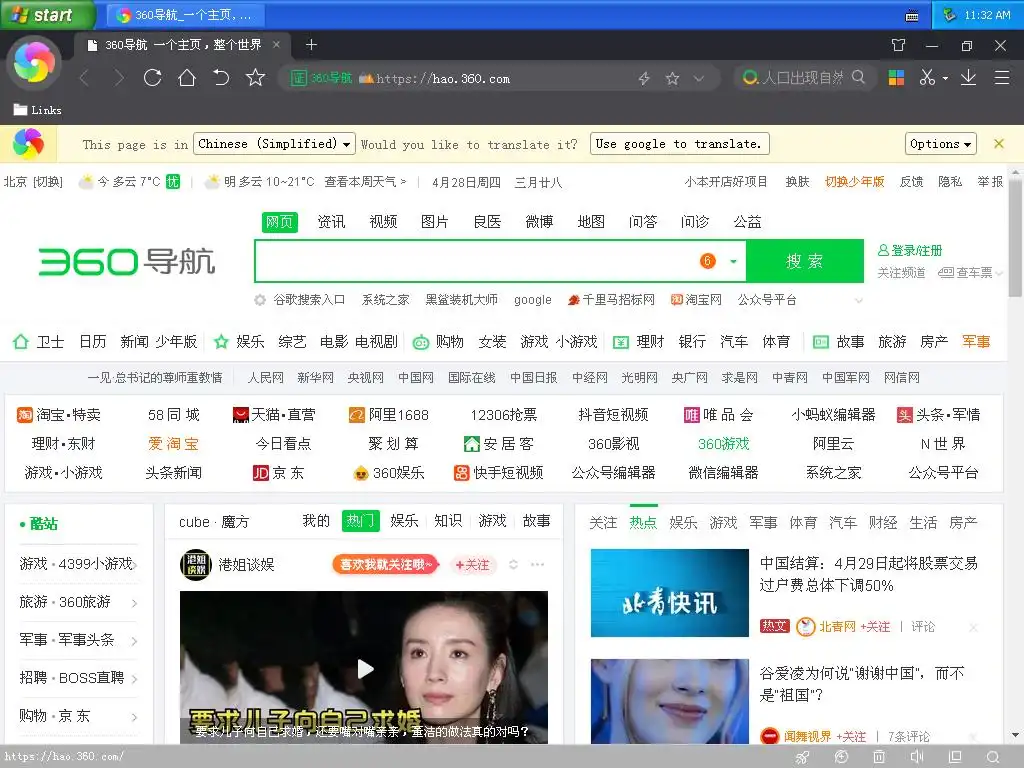Click the lightning speed-mode icon in address bar
The height and width of the screenshot is (768, 1024).
[x=644, y=79]
